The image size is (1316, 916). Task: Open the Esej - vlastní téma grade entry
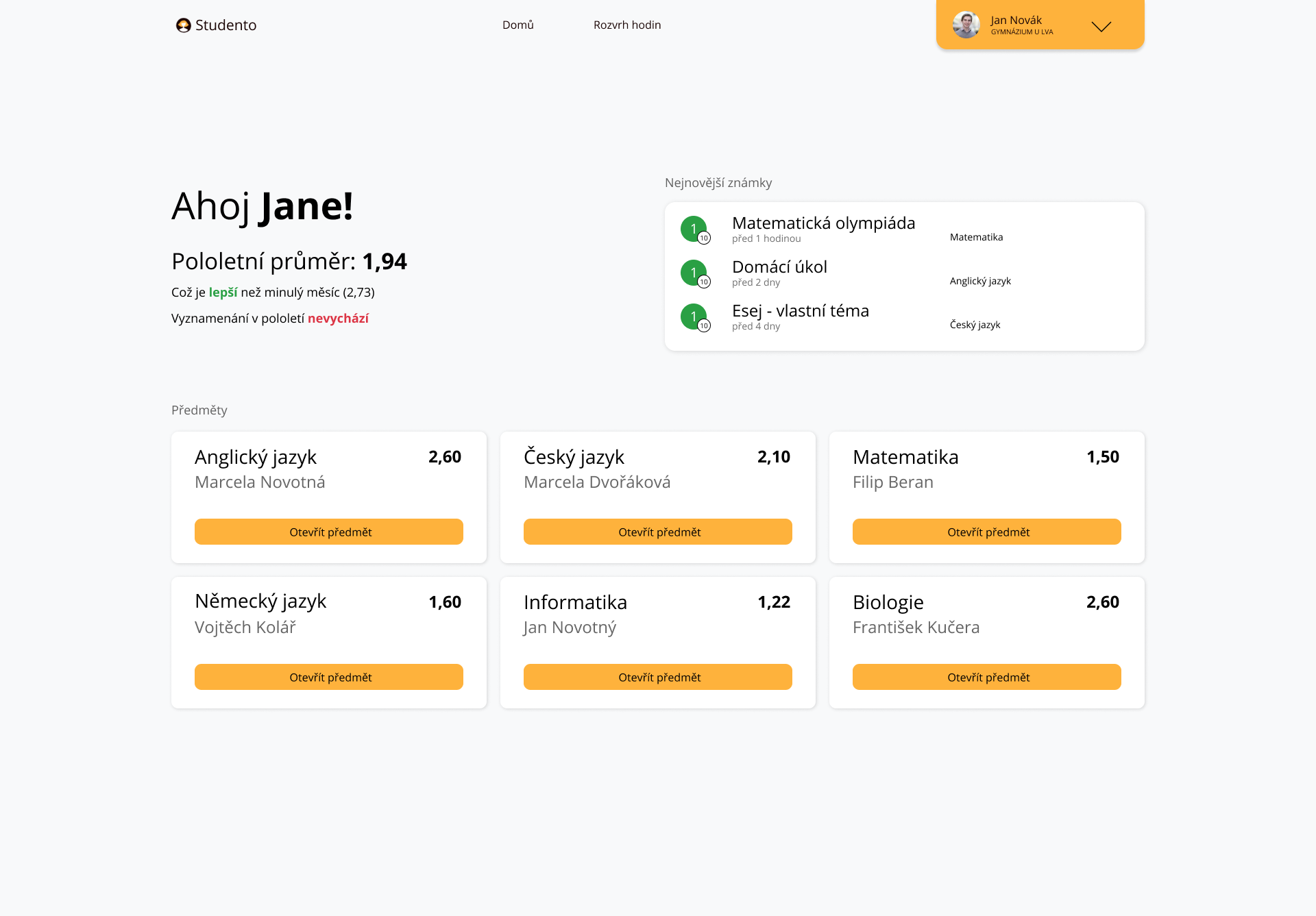(x=800, y=311)
